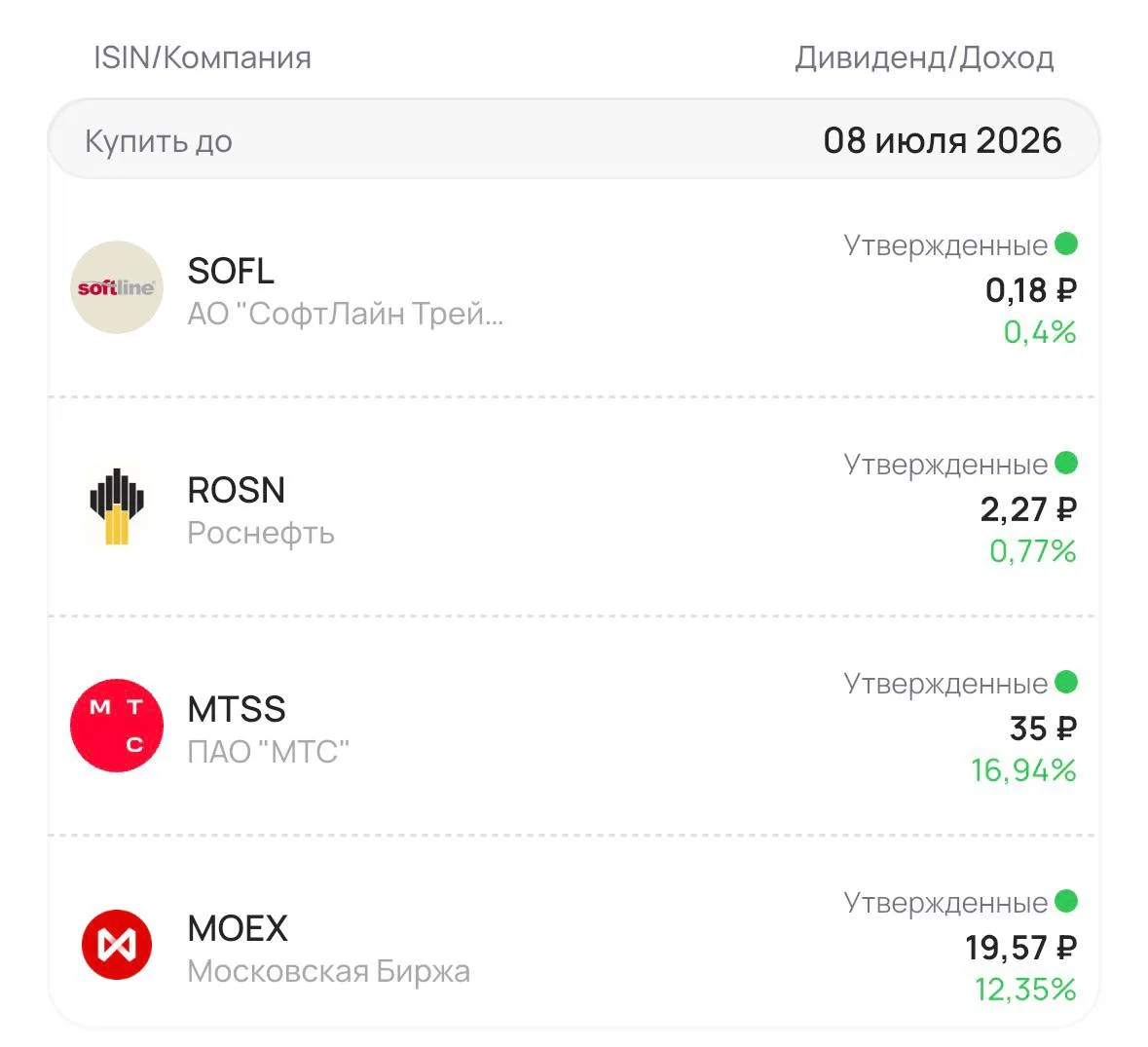The image size is (1148, 1047).
Task: Tap the Rosneft logo icon
Action: point(117,506)
